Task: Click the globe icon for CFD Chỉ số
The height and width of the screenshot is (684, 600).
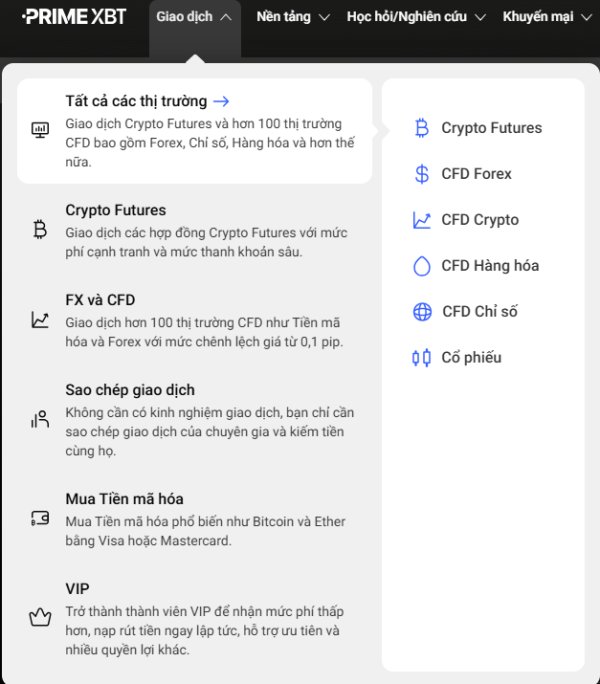Action: tap(422, 312)
